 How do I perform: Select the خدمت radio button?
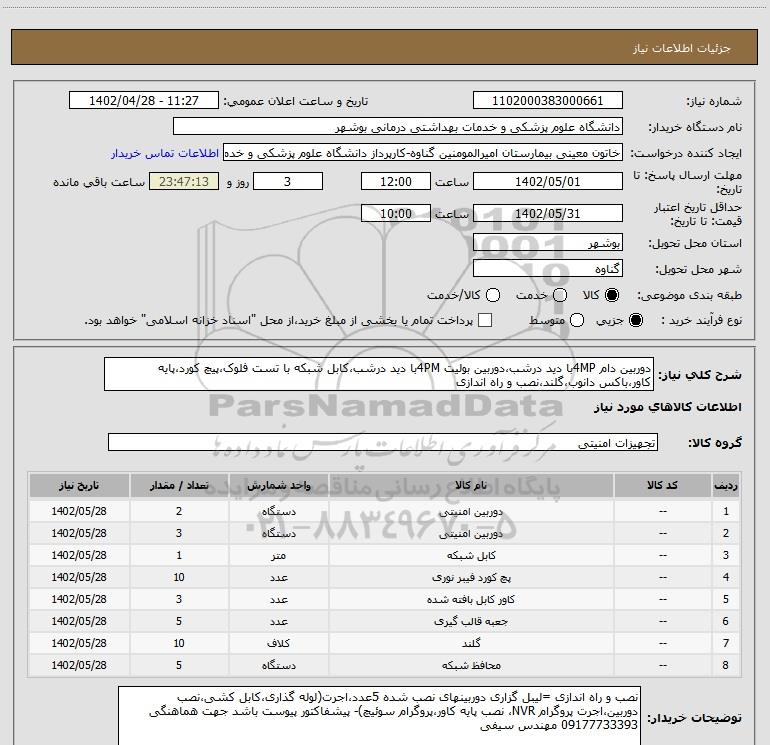coord(560,295)
